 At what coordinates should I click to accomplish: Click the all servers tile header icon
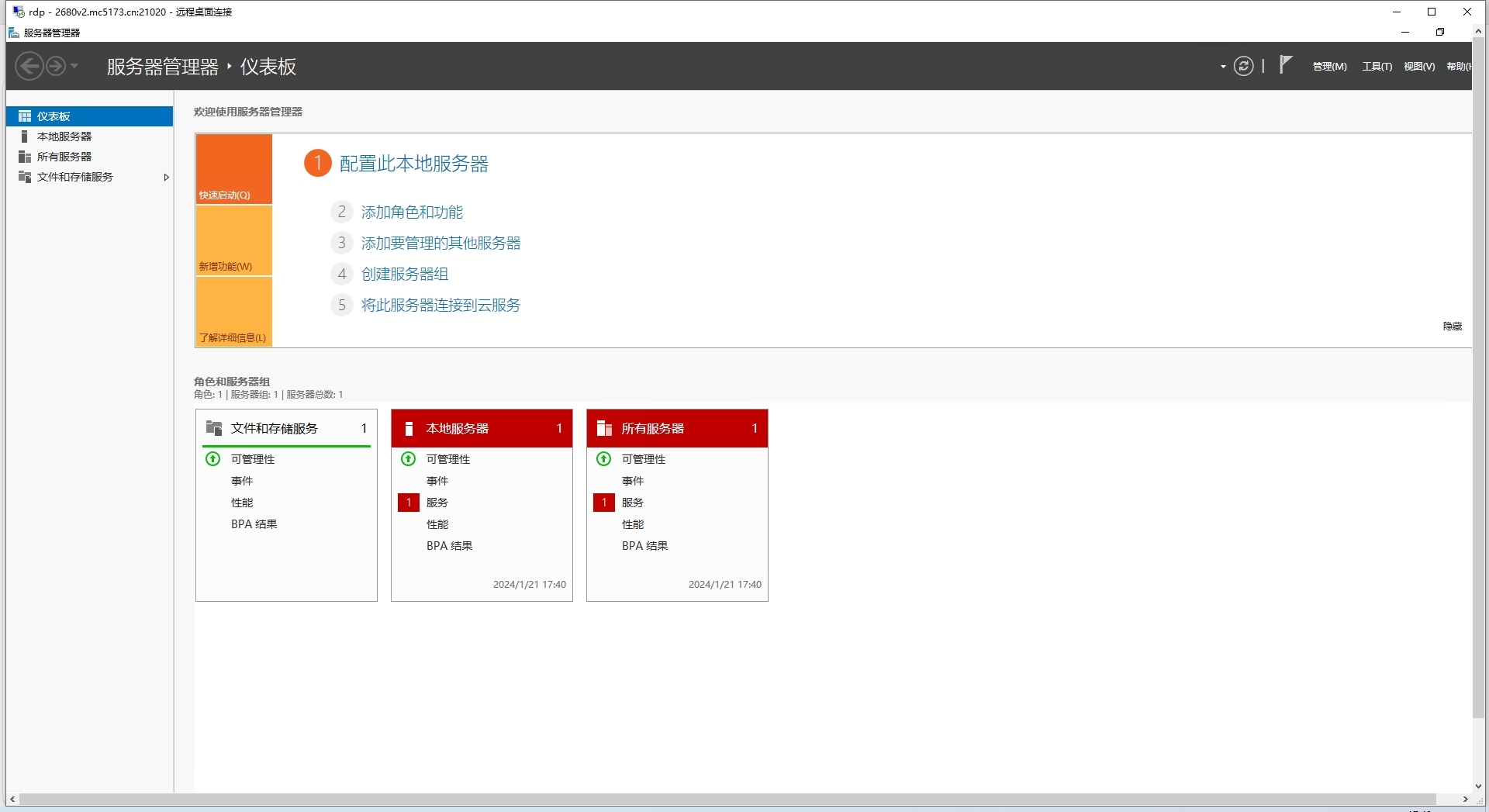(604, 429)
